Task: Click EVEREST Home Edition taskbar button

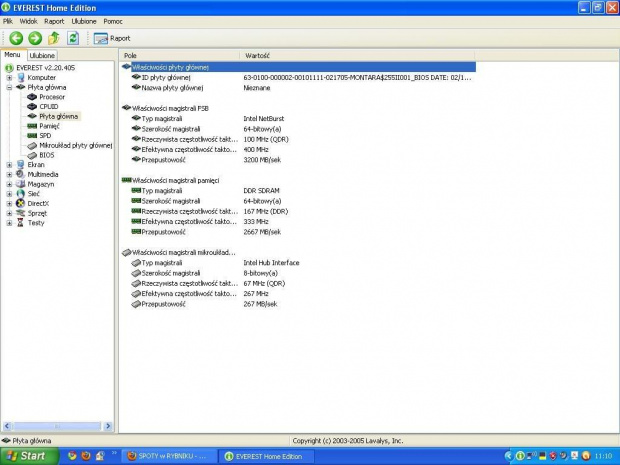Action: coord(267,456)
